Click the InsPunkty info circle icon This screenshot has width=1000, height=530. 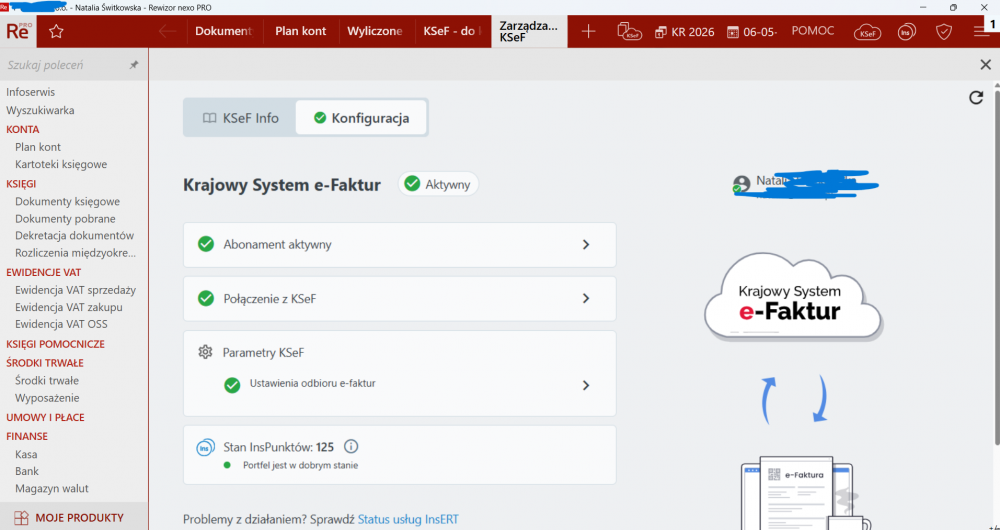(x=351, y=446)
